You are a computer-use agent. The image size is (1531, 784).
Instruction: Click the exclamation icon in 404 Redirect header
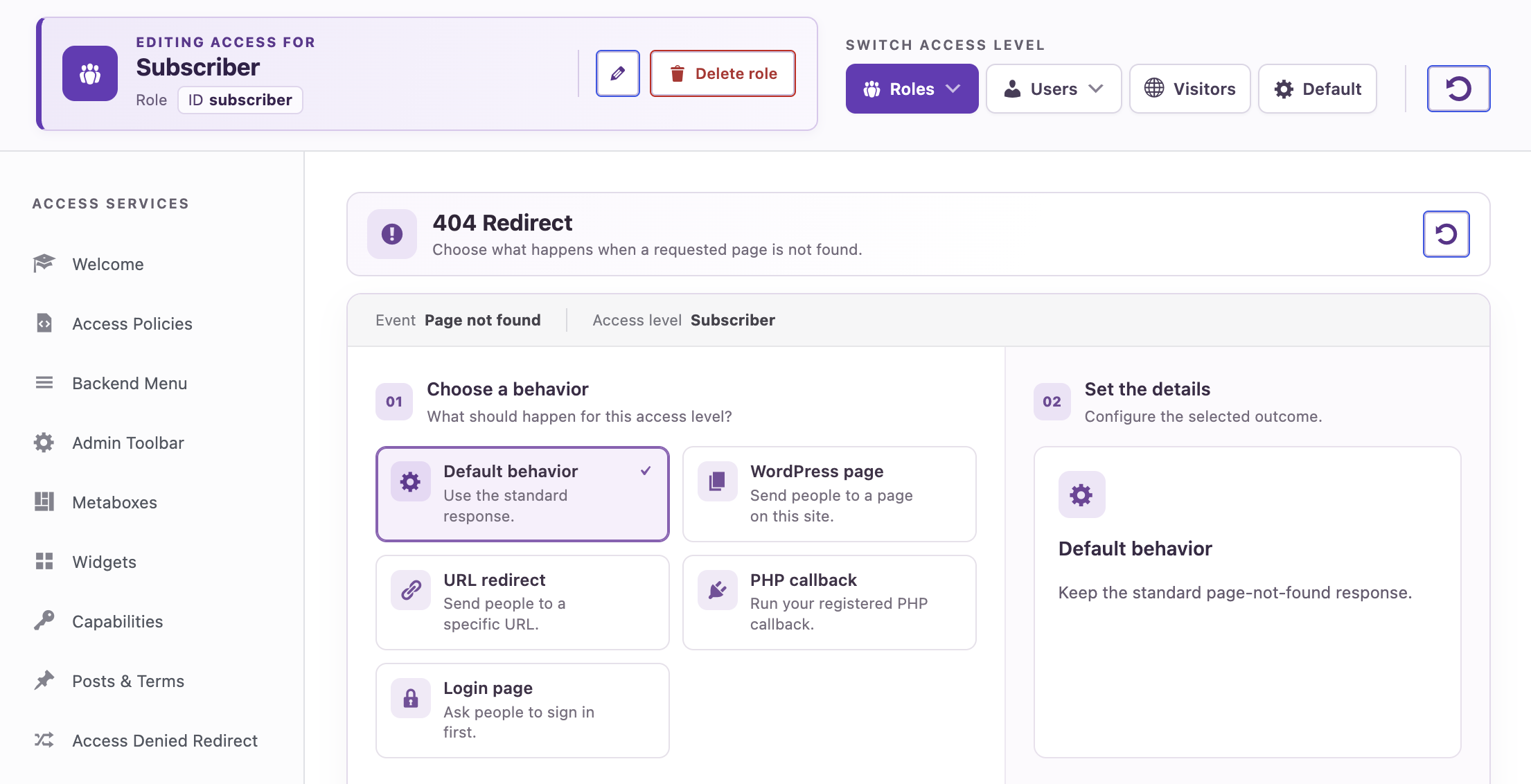(x=392, y=234)
